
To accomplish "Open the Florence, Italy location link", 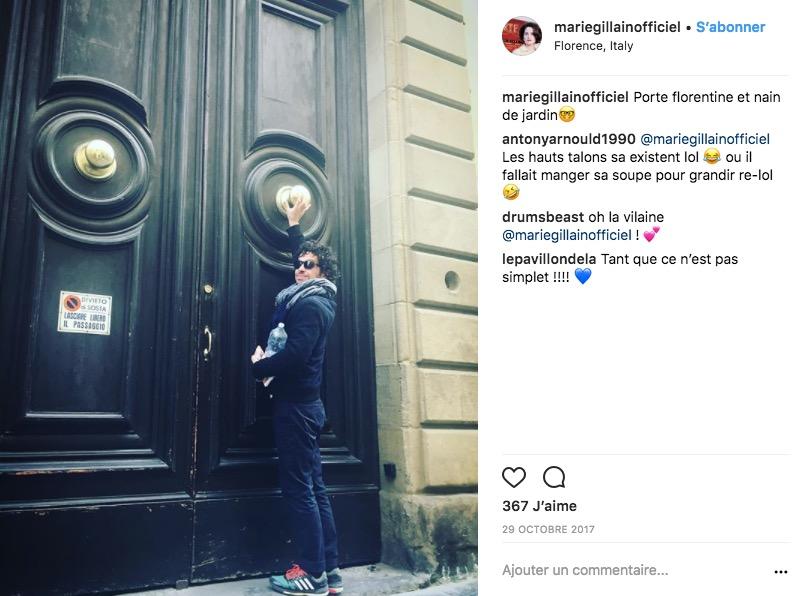I will tap(593, 46).
